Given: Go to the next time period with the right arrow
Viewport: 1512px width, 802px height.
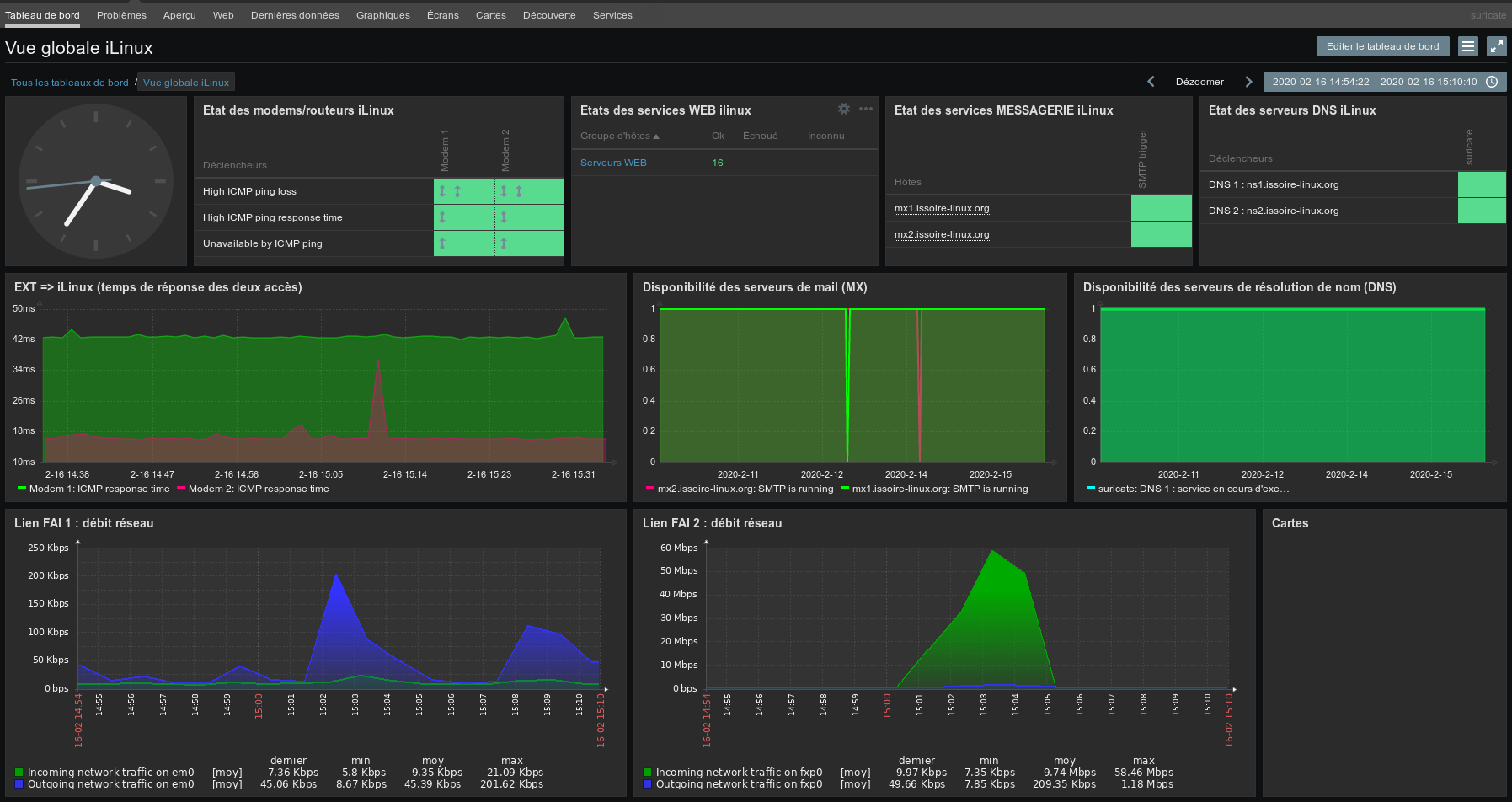Looking at the screenshot, I should pos(1248,82).
